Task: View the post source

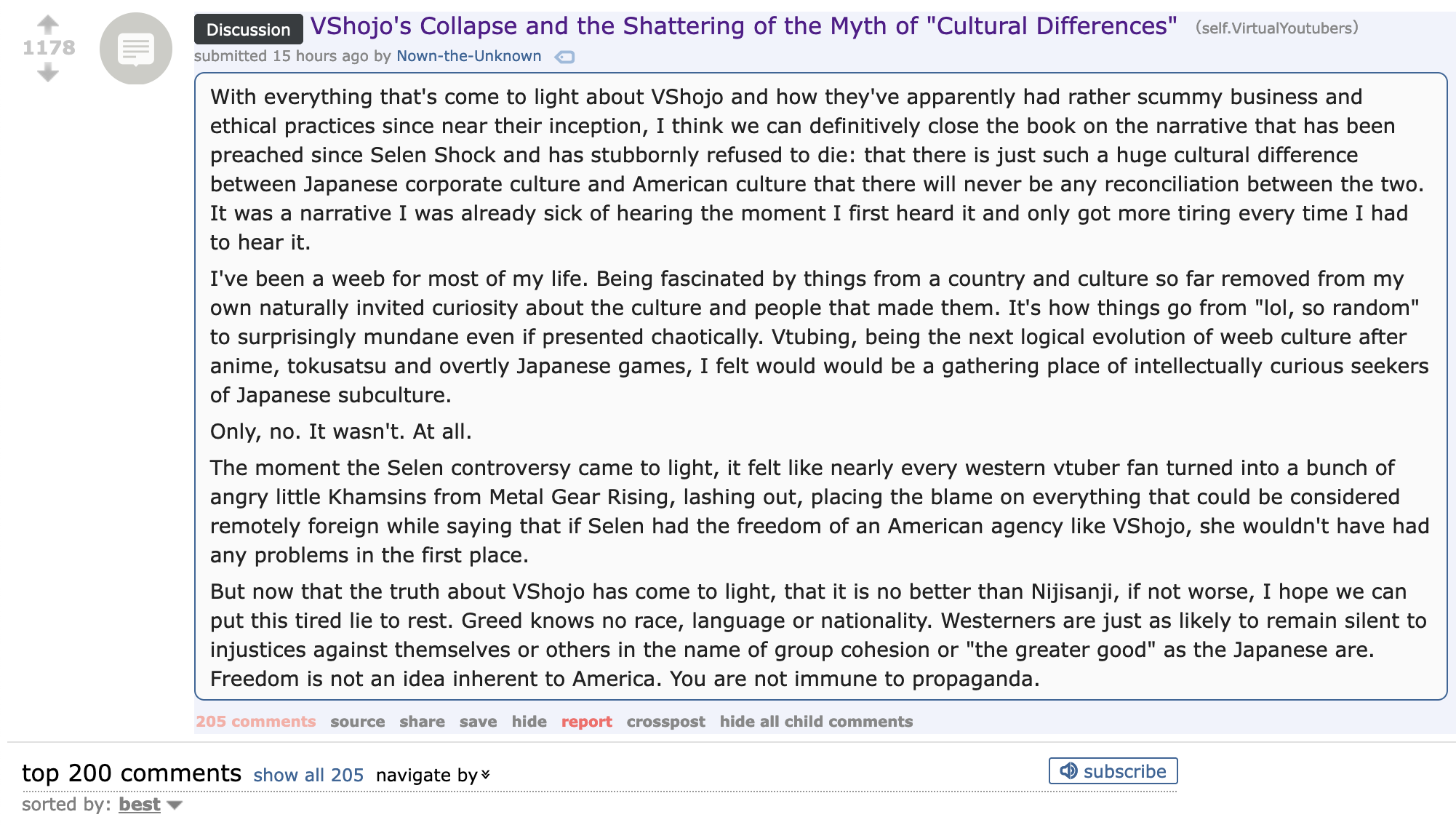Action: pos(358,722)
